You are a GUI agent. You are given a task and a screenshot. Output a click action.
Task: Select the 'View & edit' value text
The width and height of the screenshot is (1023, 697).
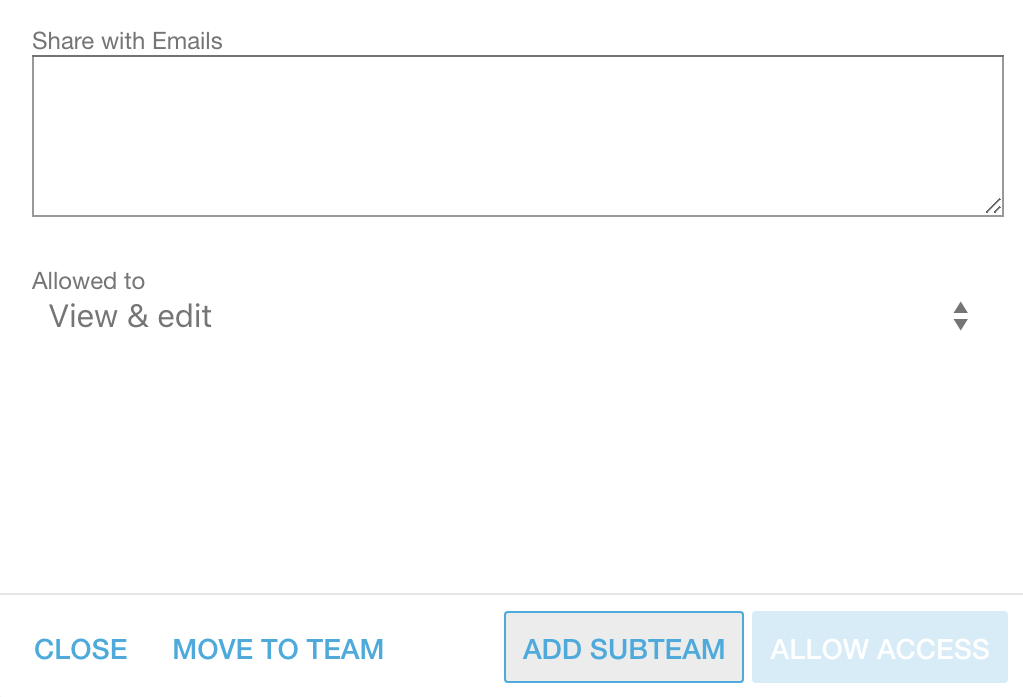click(130, 317)
